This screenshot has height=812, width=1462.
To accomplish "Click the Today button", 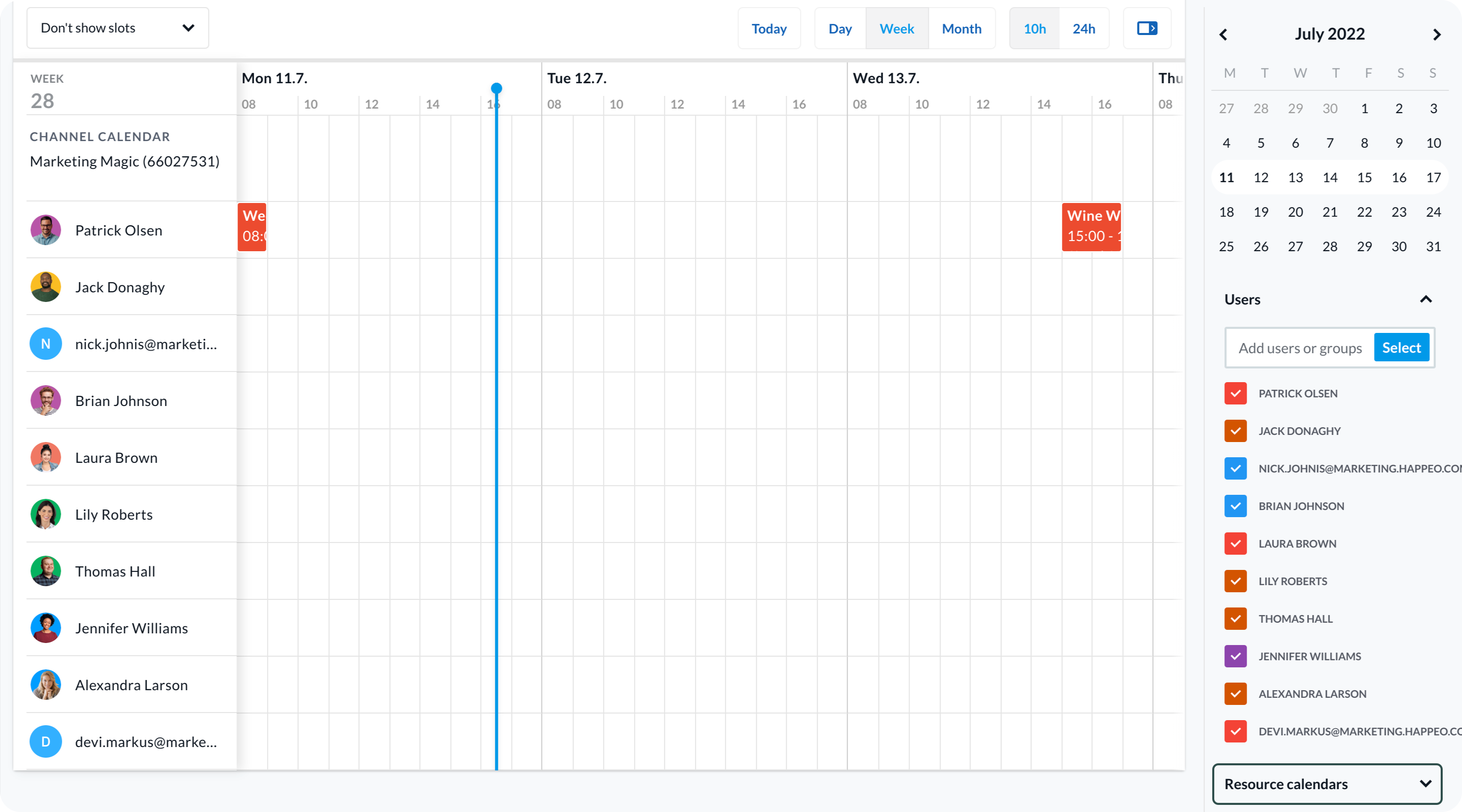I will tap(769, 28).
